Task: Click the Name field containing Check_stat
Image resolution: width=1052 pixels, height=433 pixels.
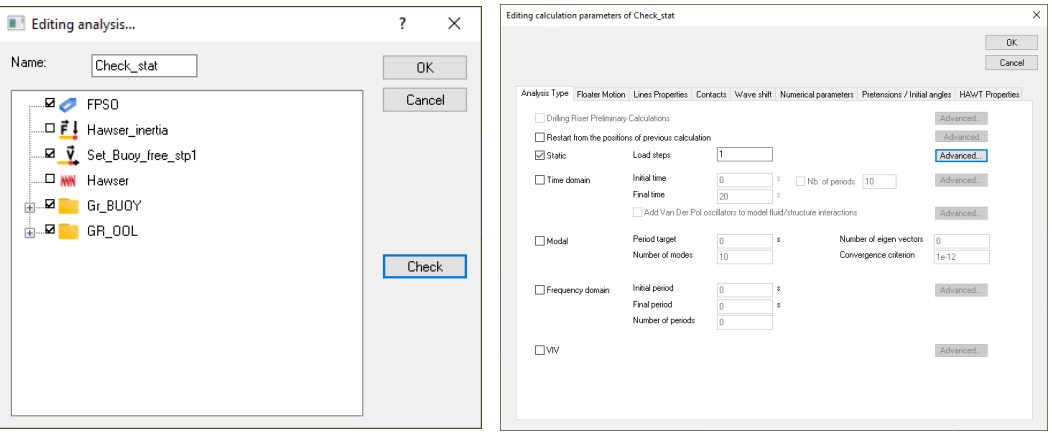Action: click(x=143, y=66)
